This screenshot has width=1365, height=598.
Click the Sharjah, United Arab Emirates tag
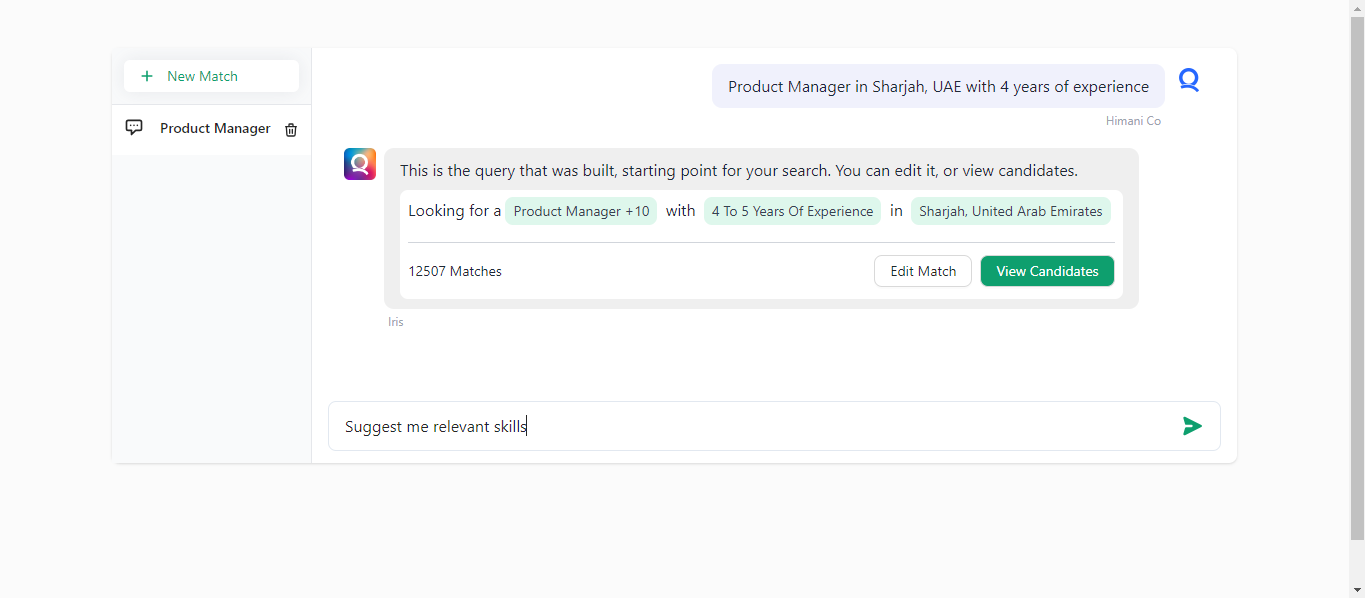[x=1010, y=211]
